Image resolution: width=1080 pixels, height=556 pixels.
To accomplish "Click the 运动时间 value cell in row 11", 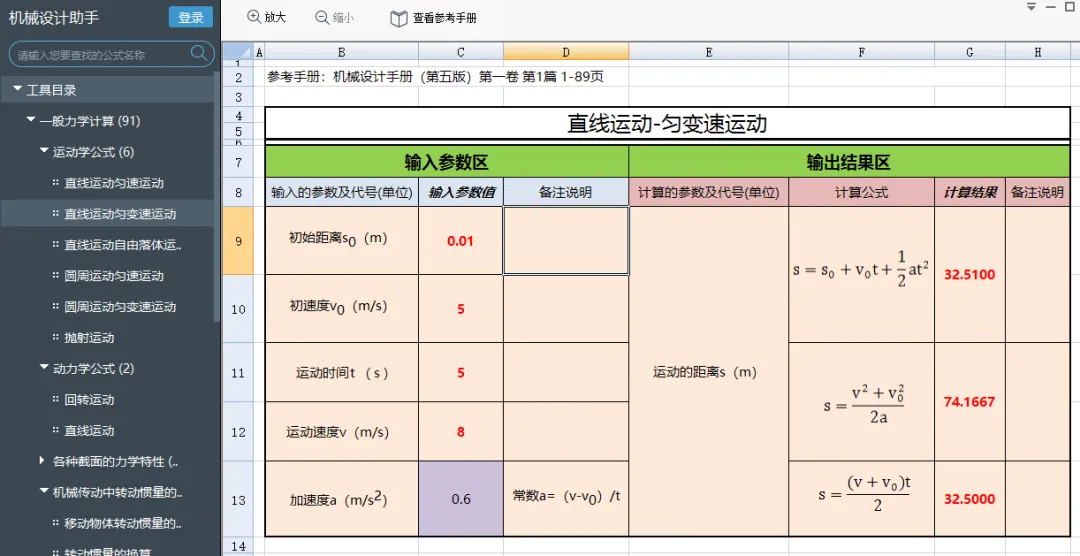I will point(461,373).
